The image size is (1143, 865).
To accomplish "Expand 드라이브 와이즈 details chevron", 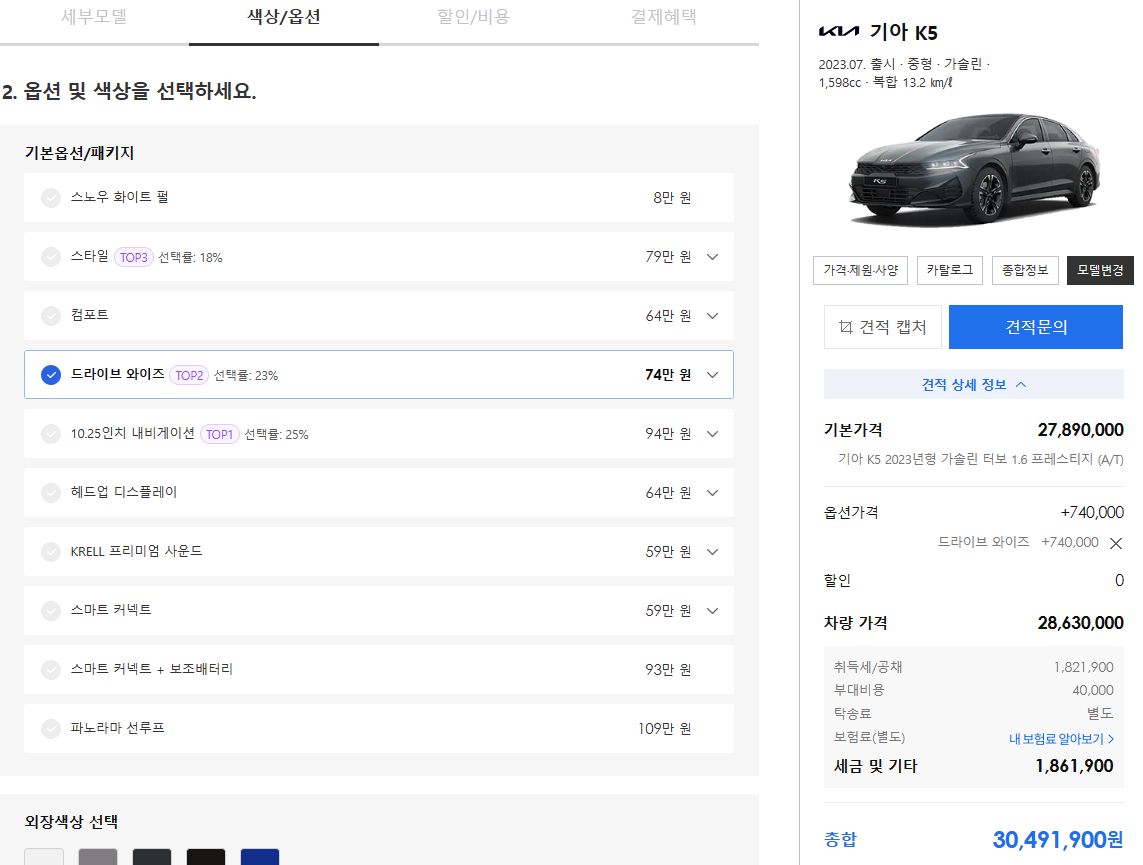I will 713,375.
